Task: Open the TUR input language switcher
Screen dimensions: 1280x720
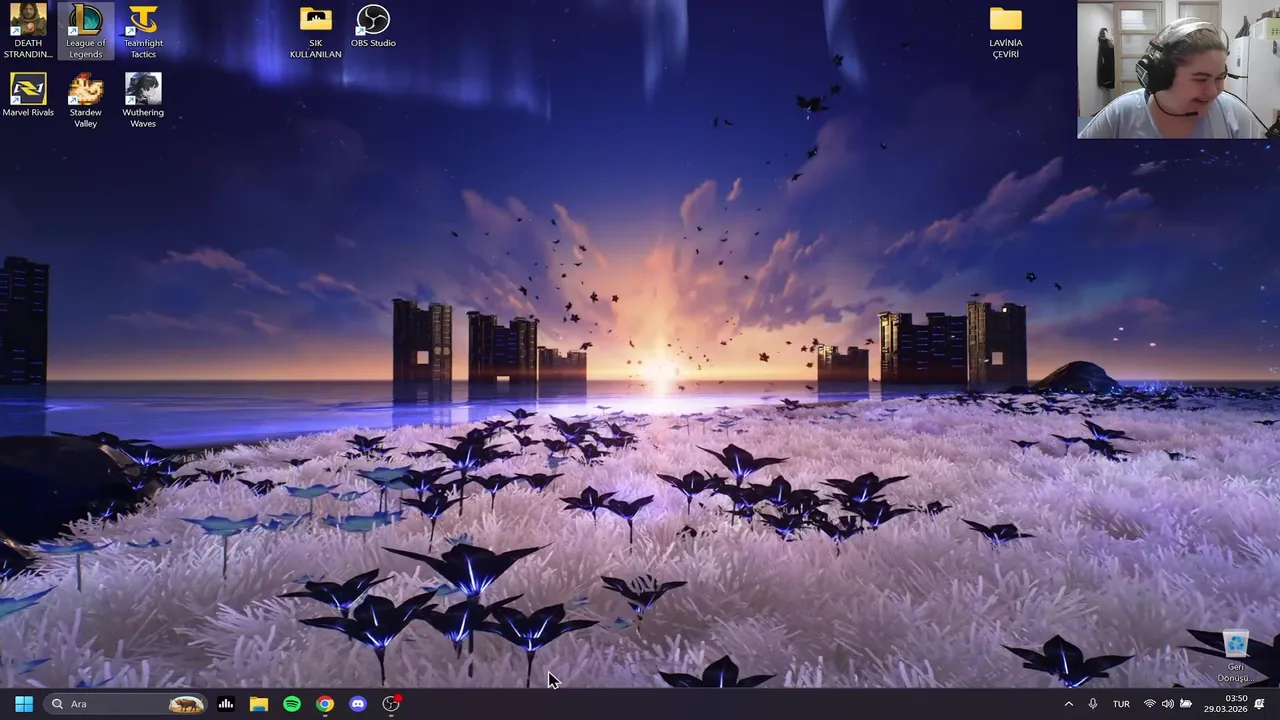Action: coord(1121,704)
